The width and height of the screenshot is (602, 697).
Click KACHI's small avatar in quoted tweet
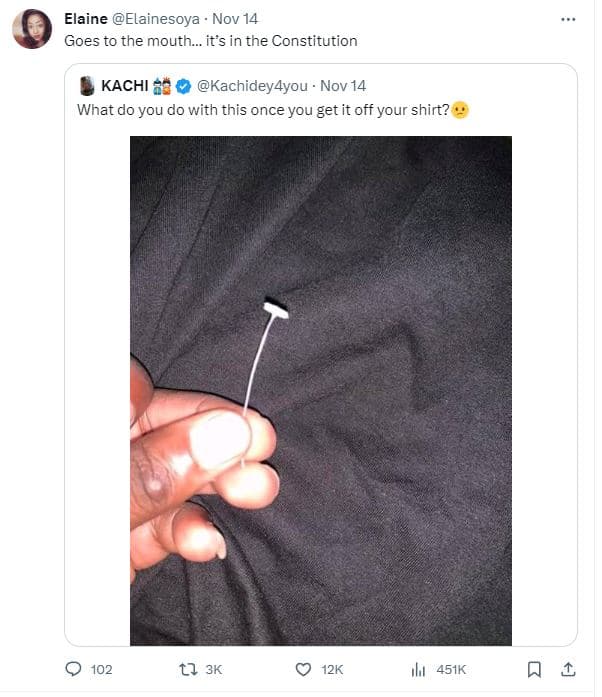87,86
